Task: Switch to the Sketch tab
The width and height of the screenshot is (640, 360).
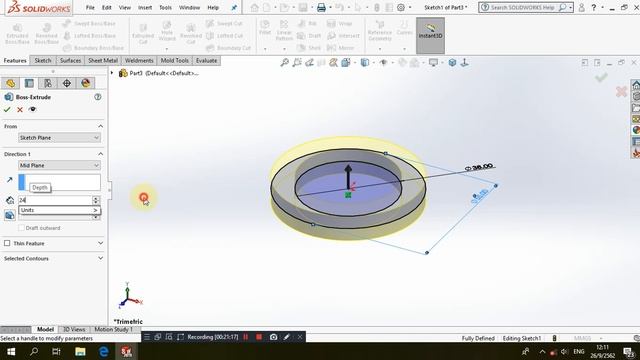Action: (x=43, y=60)
